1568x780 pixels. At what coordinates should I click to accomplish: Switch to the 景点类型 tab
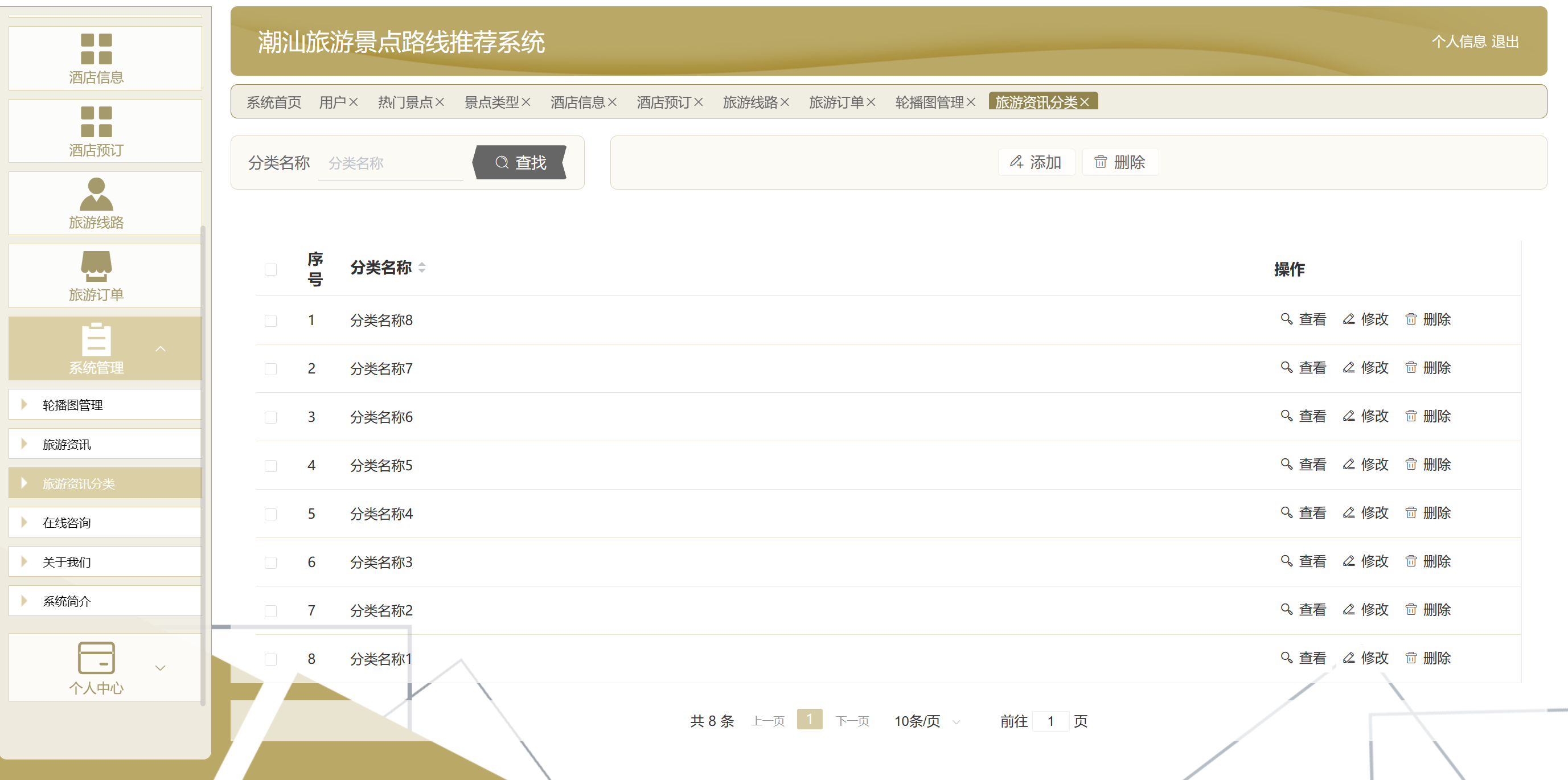click(491, 102)
